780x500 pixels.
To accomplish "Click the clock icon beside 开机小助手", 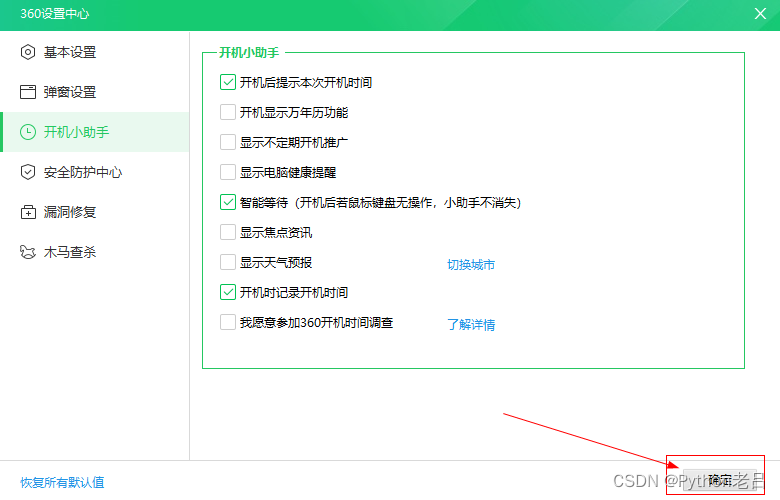I will 28,132.
